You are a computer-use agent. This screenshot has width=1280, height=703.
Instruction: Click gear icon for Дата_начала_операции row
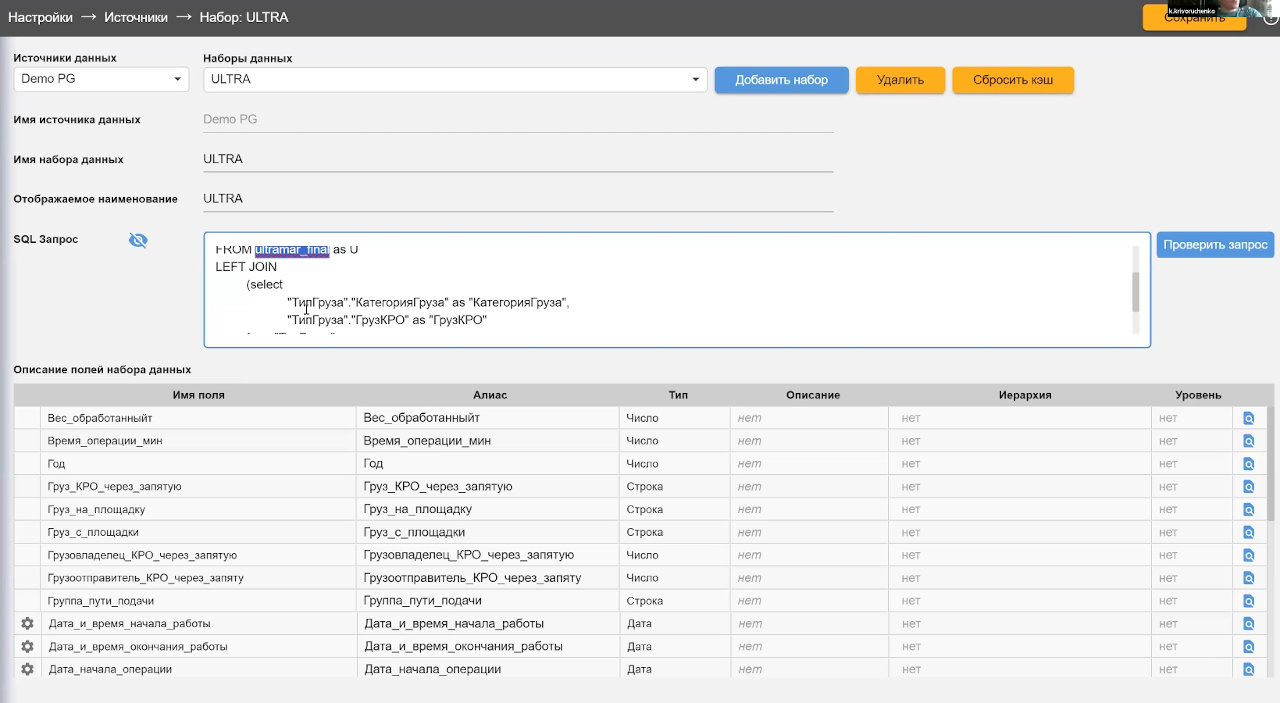(27, 669)
